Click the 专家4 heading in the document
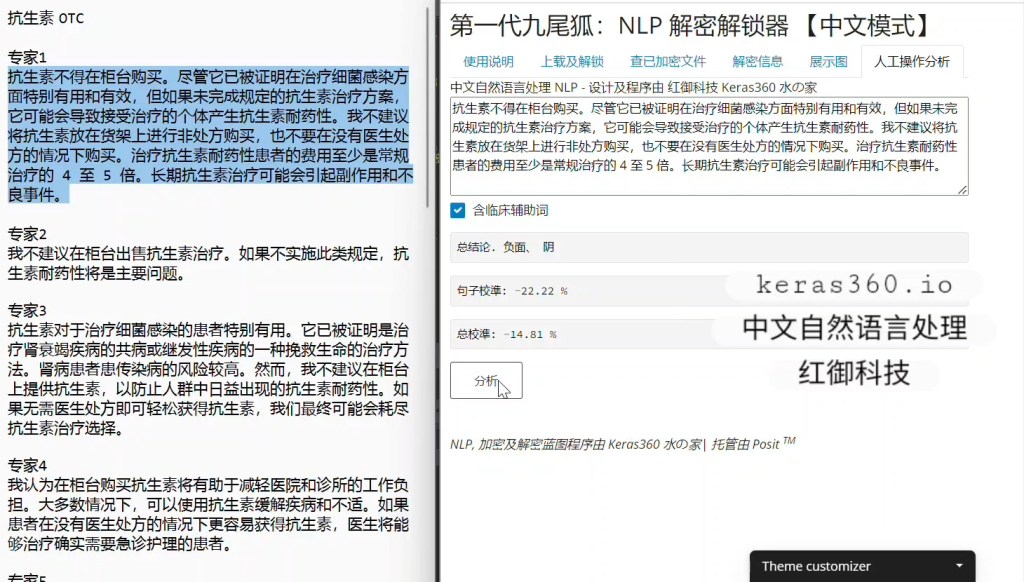This screenshot has width=1024, height=582. [28, 465]
